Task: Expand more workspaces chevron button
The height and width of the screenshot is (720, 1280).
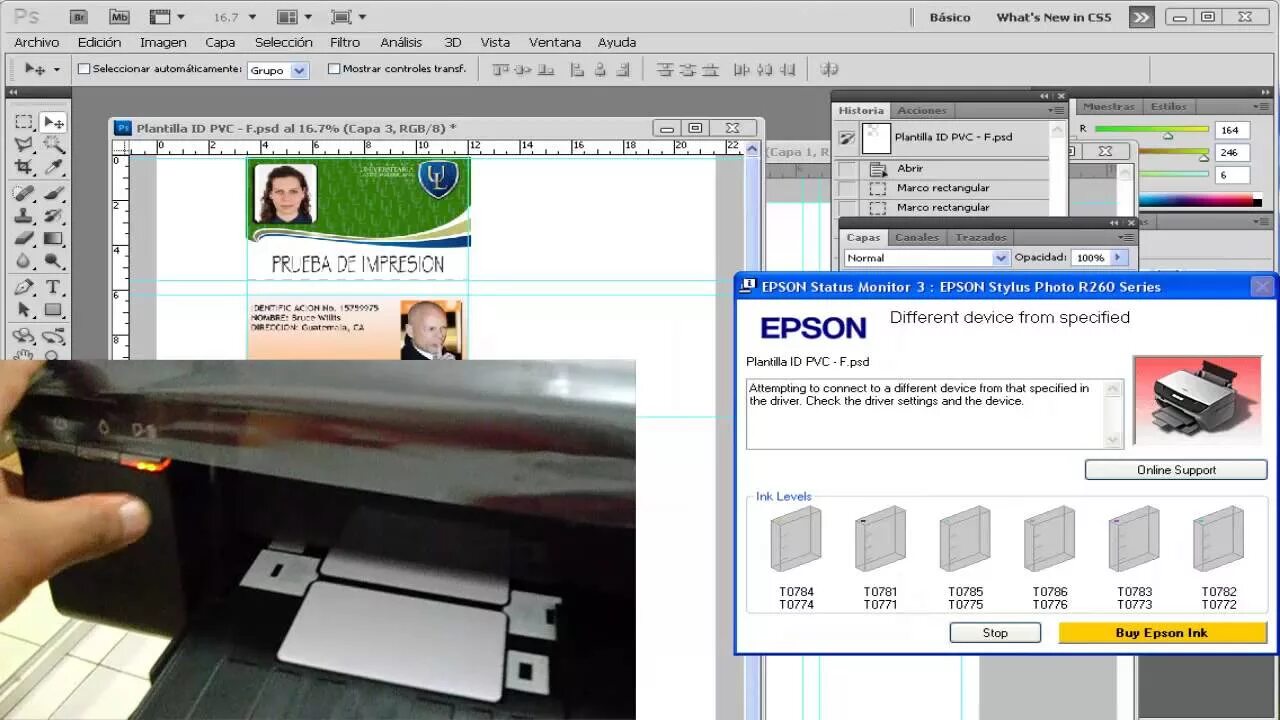Action: click(x=1141, y=17)
